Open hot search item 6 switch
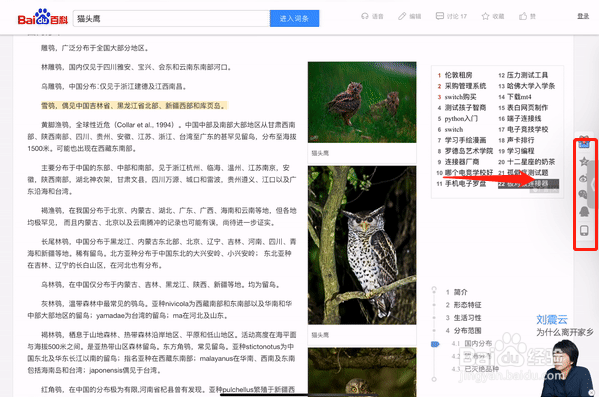The width and height of the screenshot is (599, 397). 453,130
